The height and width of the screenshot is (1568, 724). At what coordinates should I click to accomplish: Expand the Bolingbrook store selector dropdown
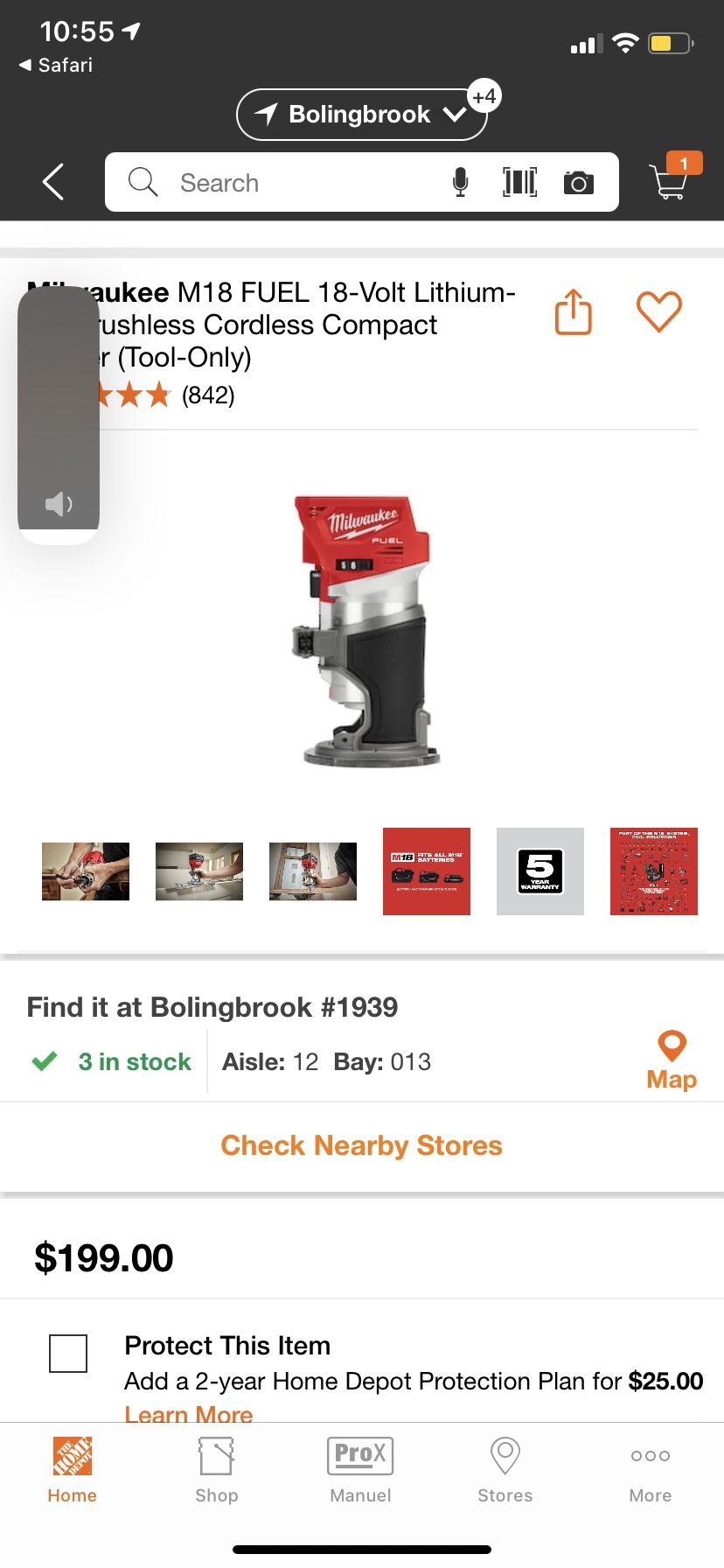coord(361,115)
